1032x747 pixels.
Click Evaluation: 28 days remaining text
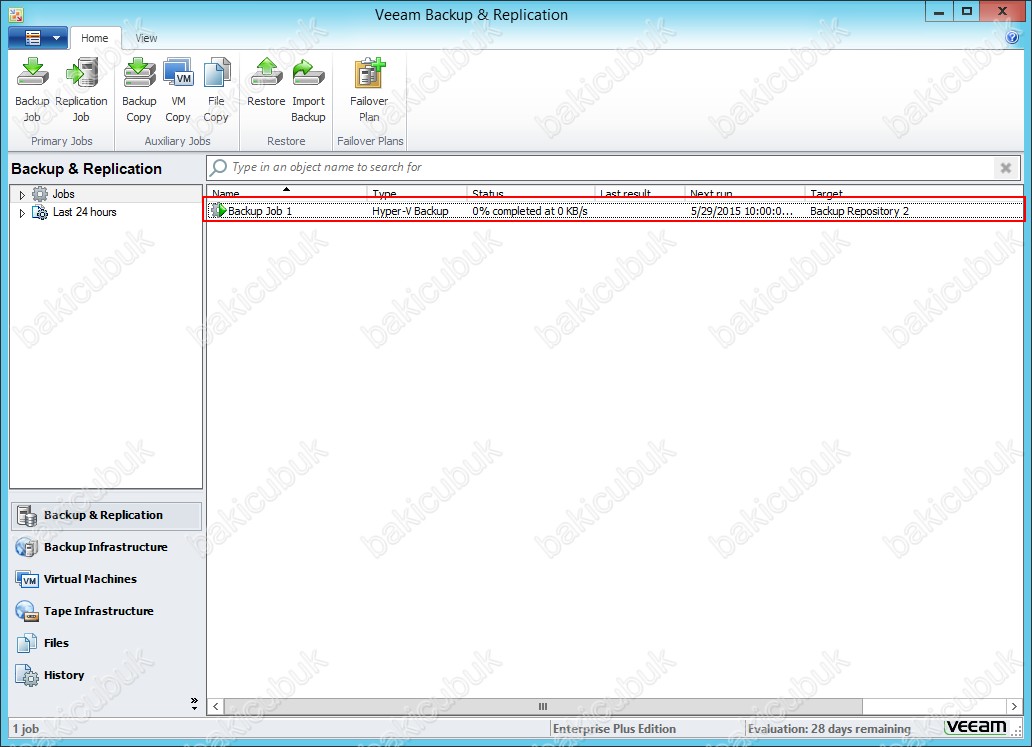coord(829,729)
